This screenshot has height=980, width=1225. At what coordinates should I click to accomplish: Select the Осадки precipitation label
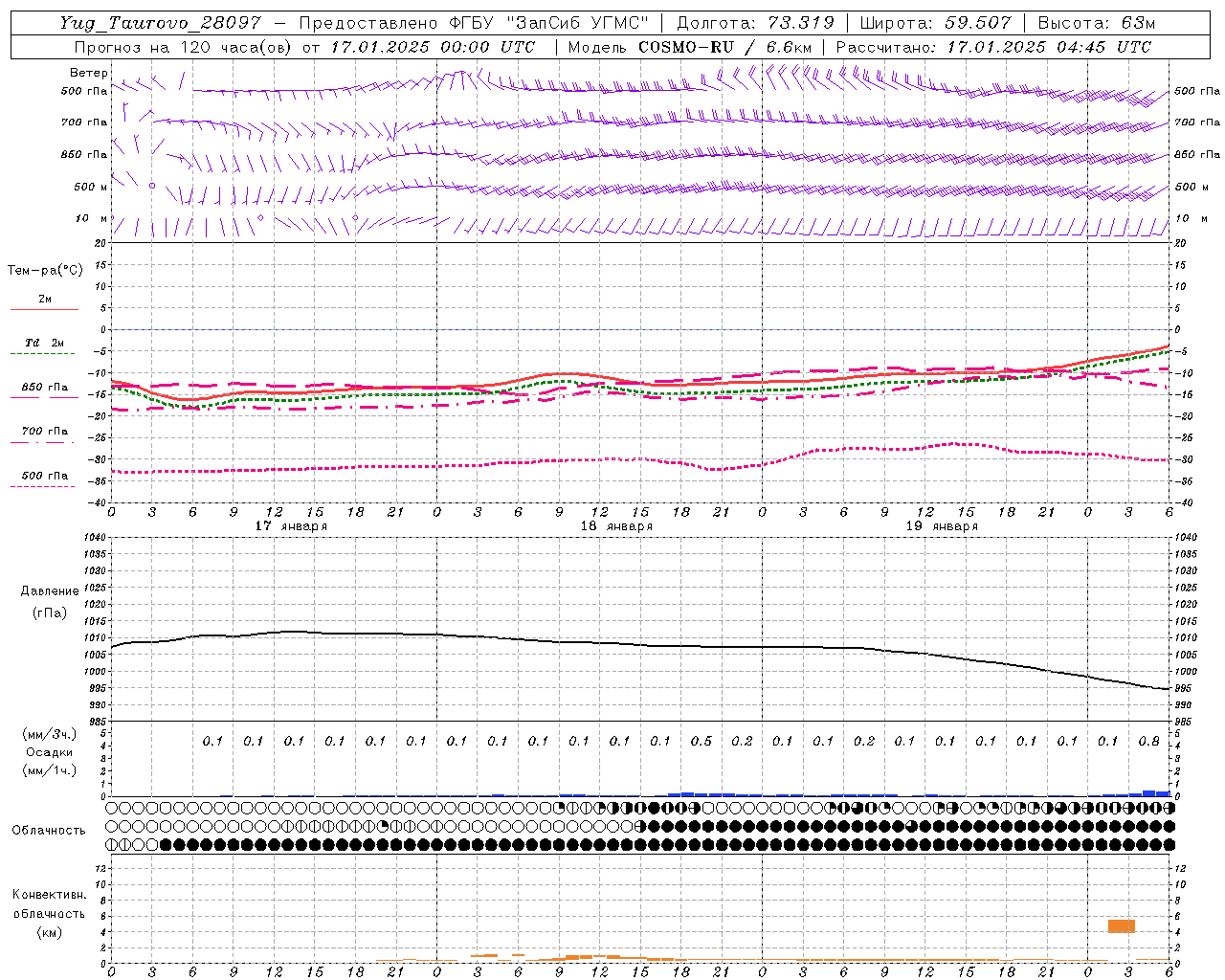(x=50, y=752)
